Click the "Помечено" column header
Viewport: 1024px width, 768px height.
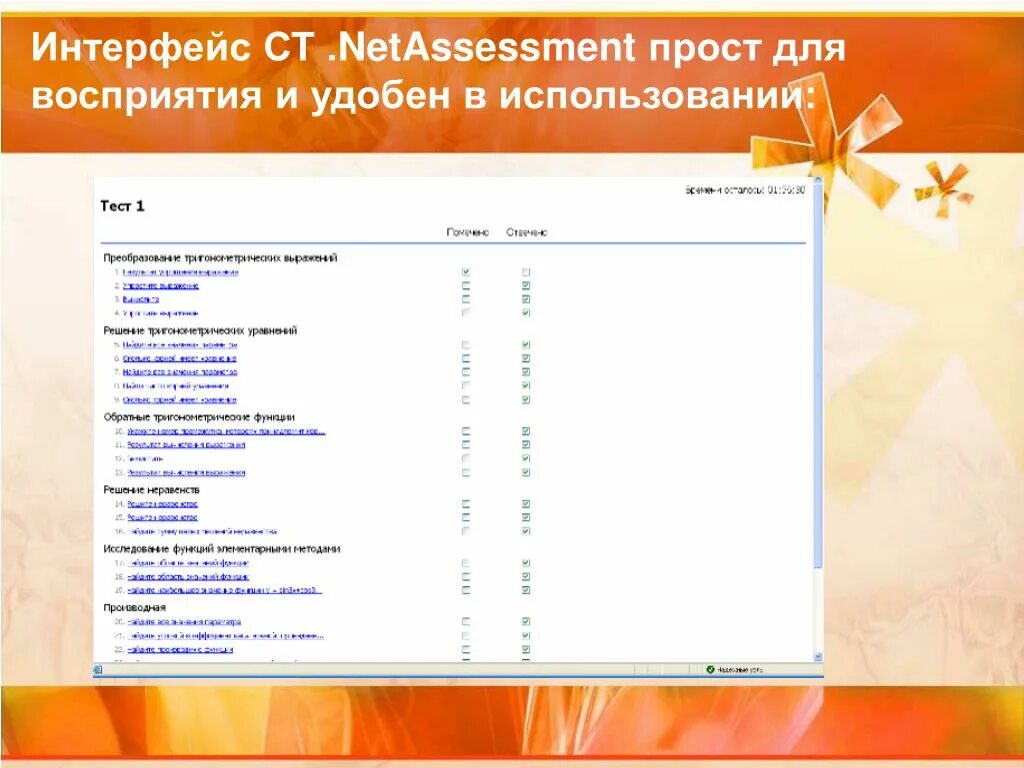(468, 232)
